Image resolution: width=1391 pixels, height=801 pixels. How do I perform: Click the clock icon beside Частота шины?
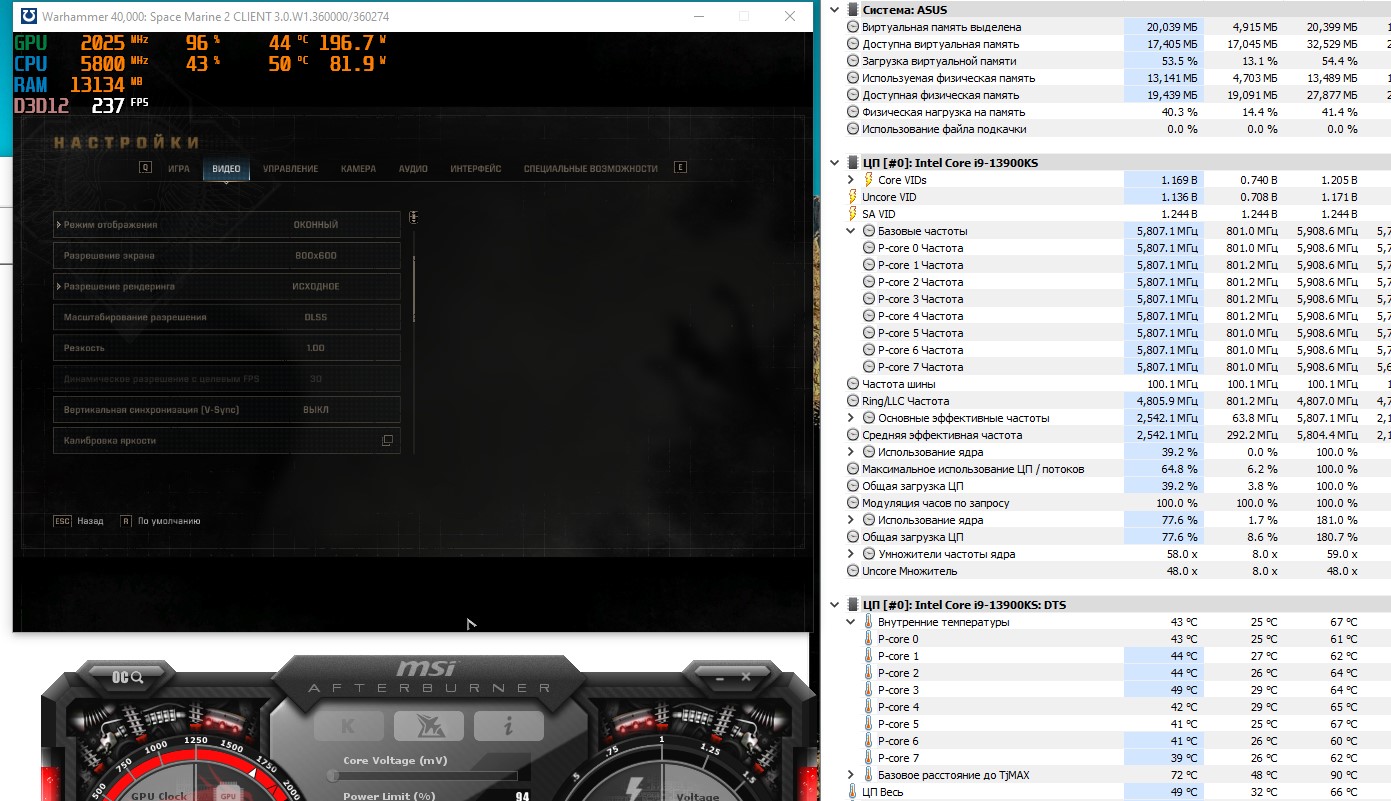(853, 384)
